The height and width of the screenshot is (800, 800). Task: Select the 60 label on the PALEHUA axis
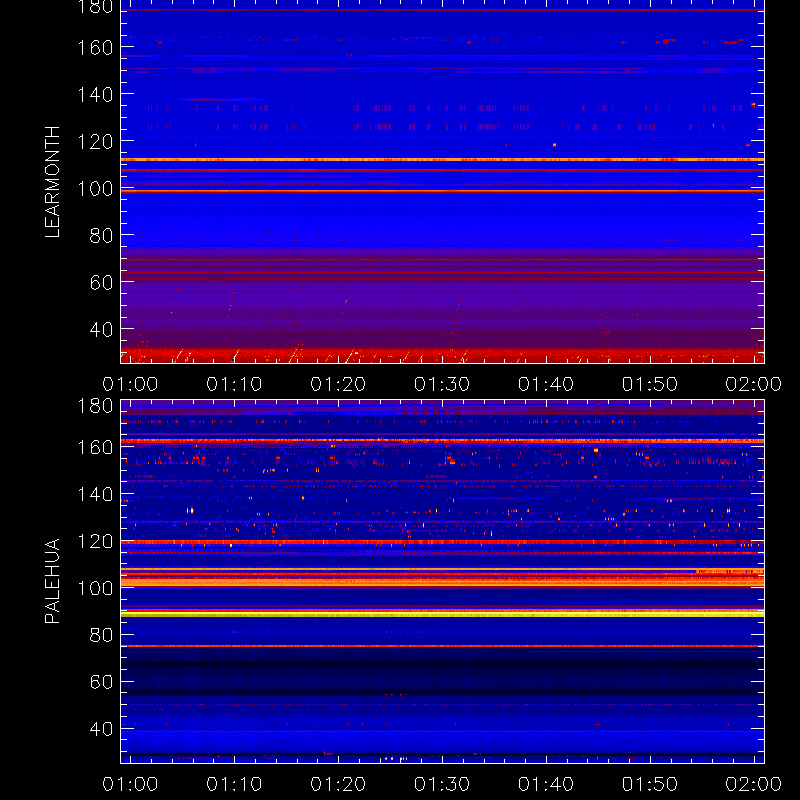101,682
